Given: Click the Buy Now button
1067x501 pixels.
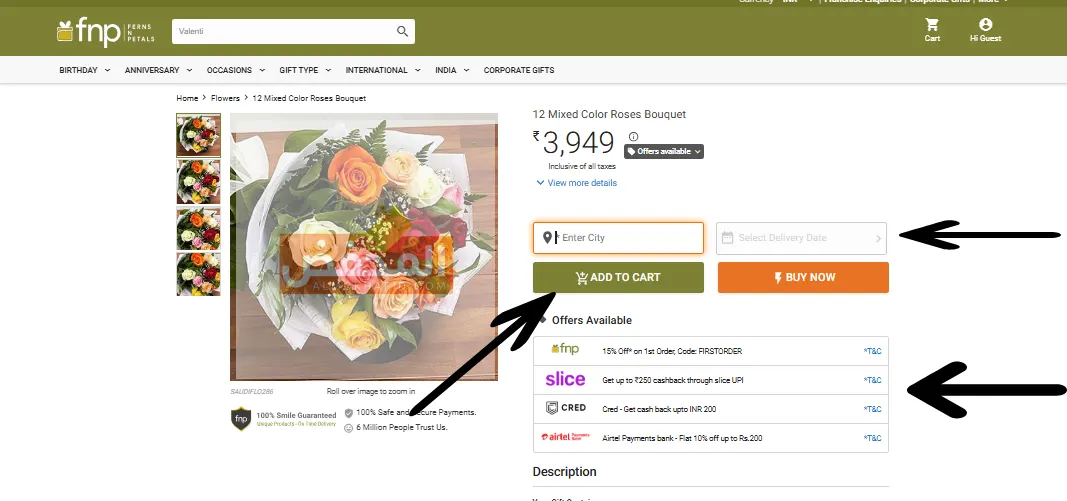Looking at the screenshot, I should tap(803, 277).
